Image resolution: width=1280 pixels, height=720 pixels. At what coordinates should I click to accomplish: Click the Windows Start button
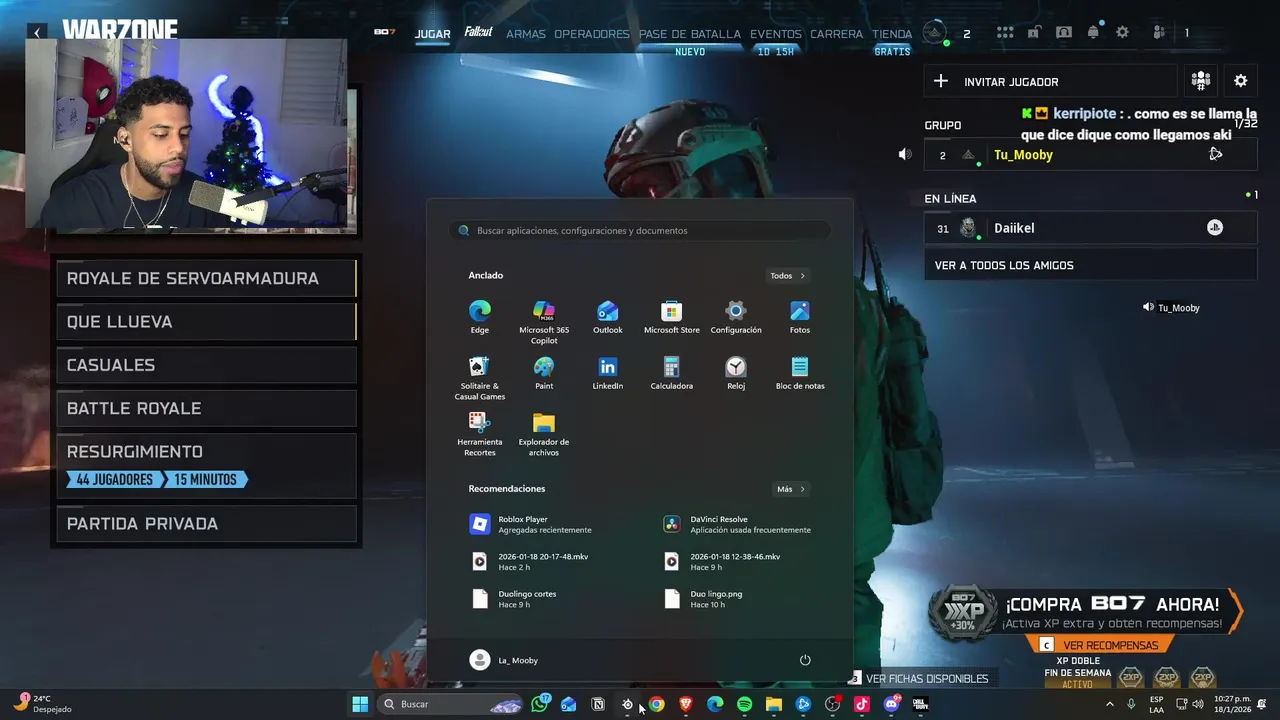pos(360,704)
